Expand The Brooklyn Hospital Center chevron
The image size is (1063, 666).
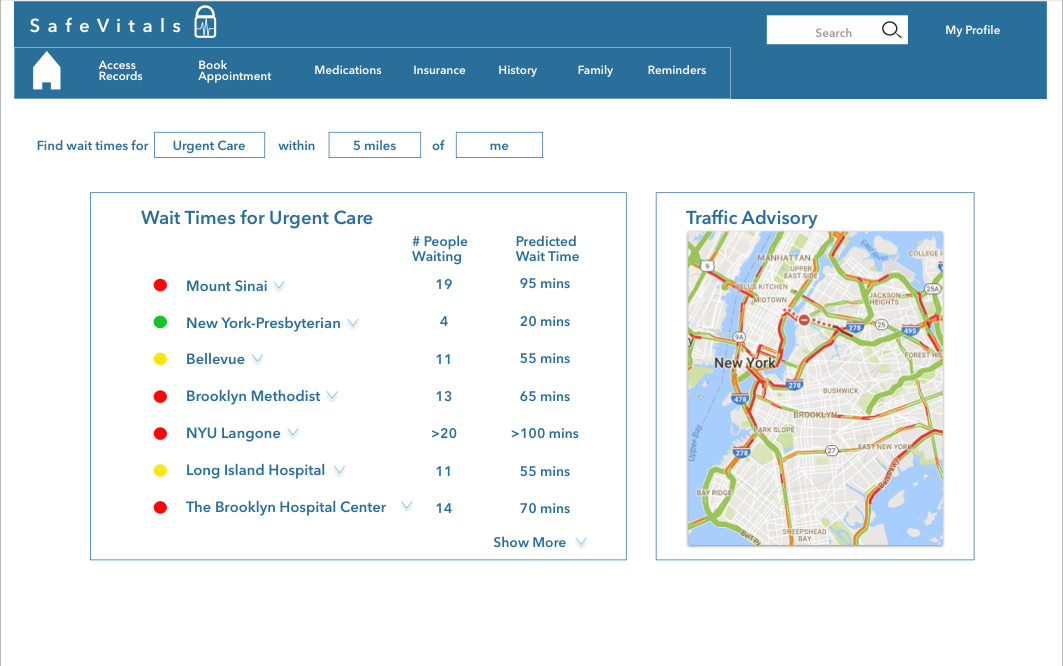pos(406,505)
